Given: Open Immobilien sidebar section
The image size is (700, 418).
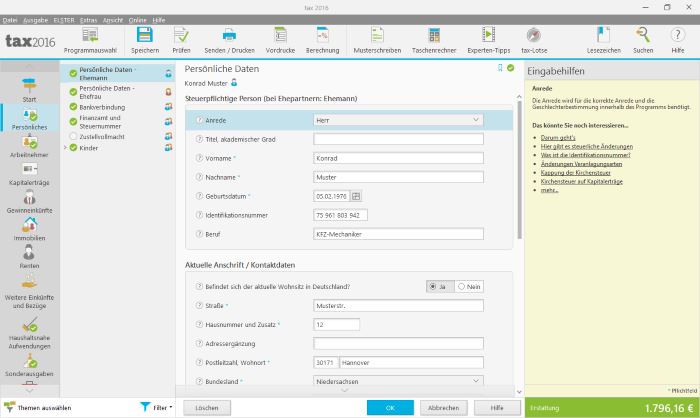Looking at the screenshot, I should (29, 230).
